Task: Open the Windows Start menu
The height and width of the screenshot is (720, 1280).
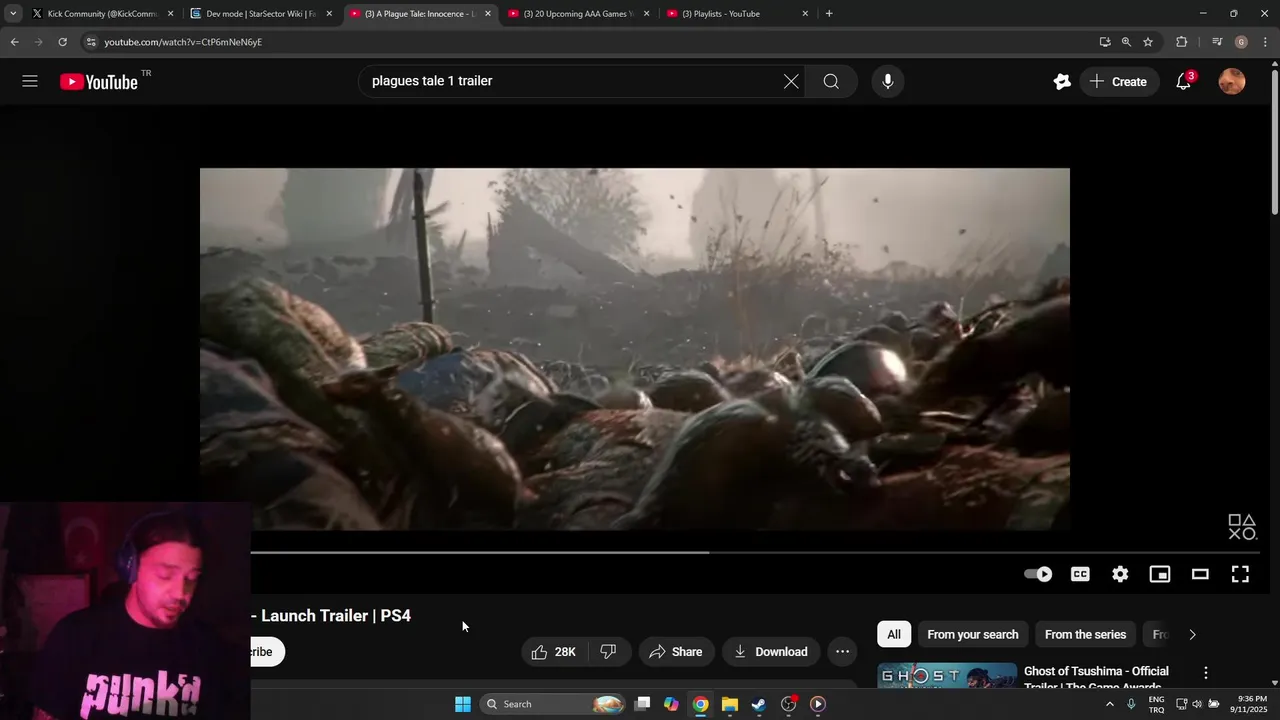Action: pyautogui.click(x=463, y=704)
